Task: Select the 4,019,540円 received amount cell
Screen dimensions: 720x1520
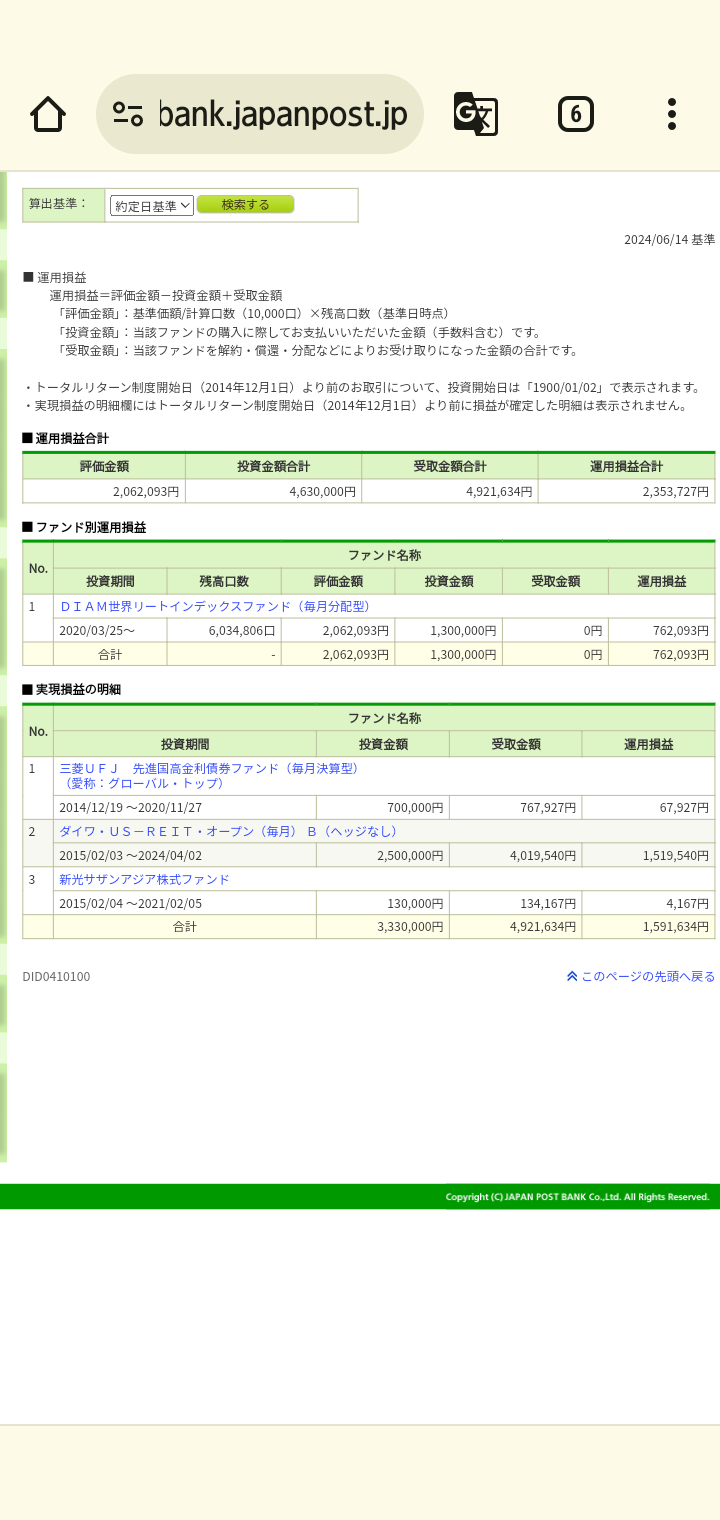Action: tap(516, 855)
